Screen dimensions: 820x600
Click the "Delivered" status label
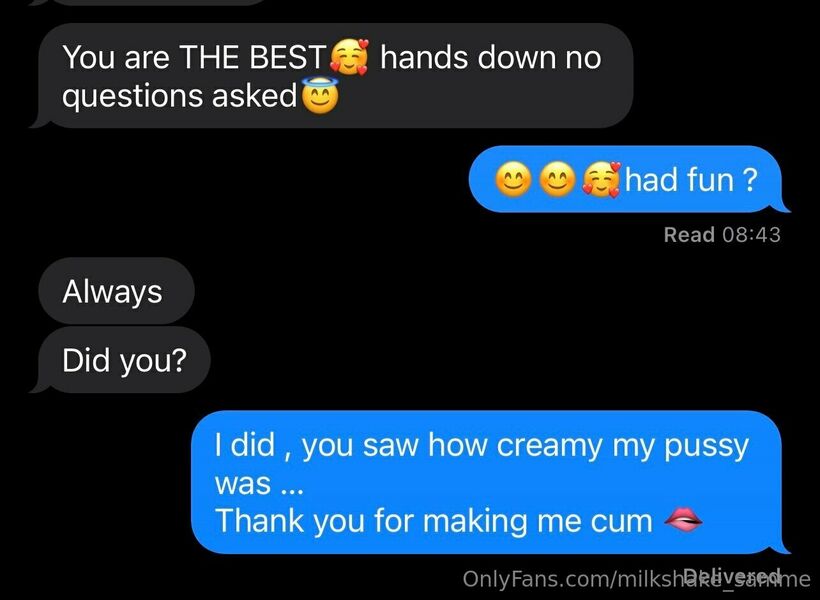click(x=732, y=574)
